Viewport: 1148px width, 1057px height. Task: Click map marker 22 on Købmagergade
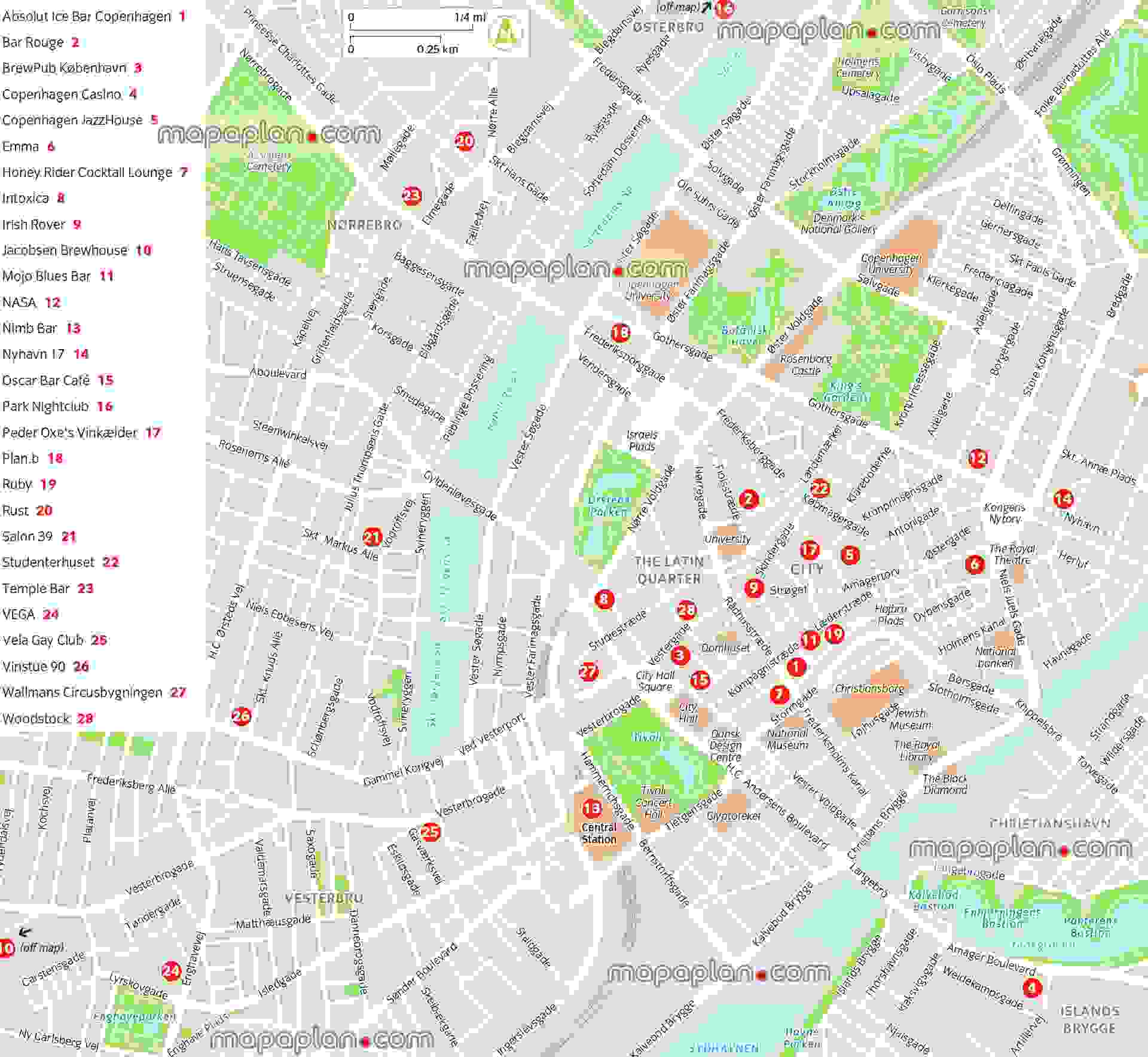click(x=820, y=488)
